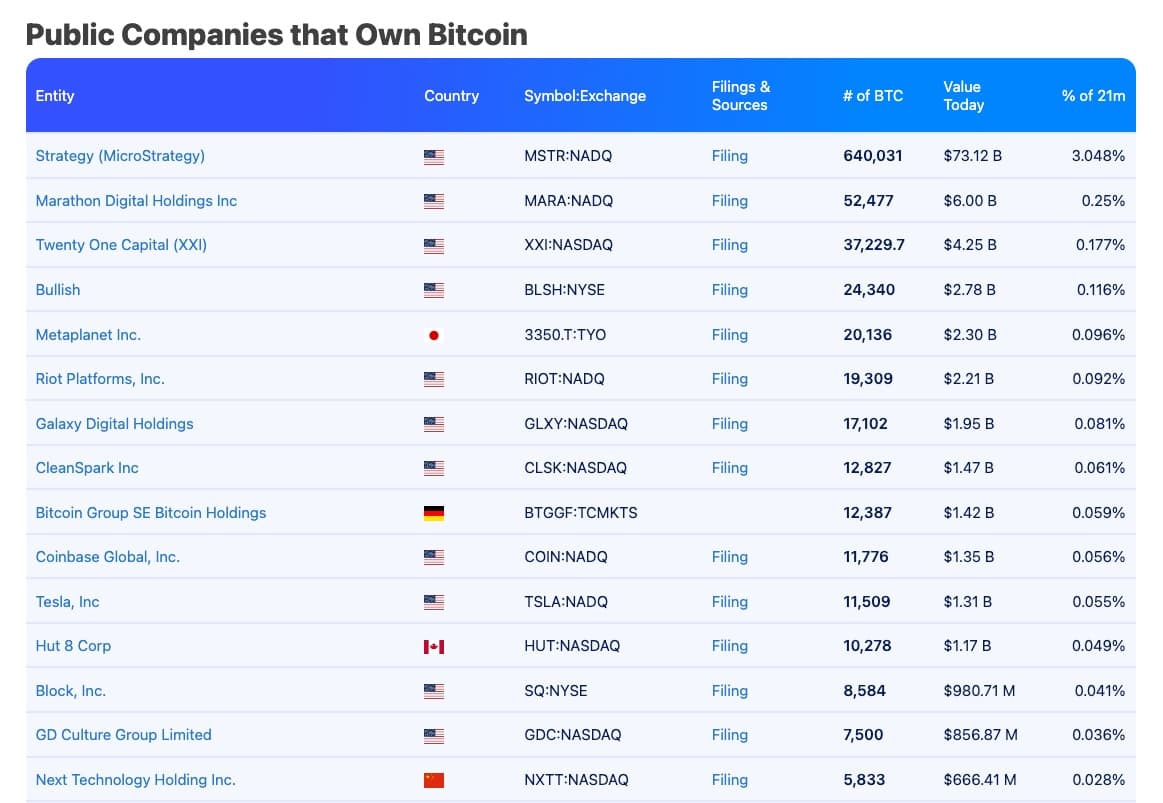Sort table by # of BTC column
This screenshot has width=1163, height=803.
(x=872, y=96)
